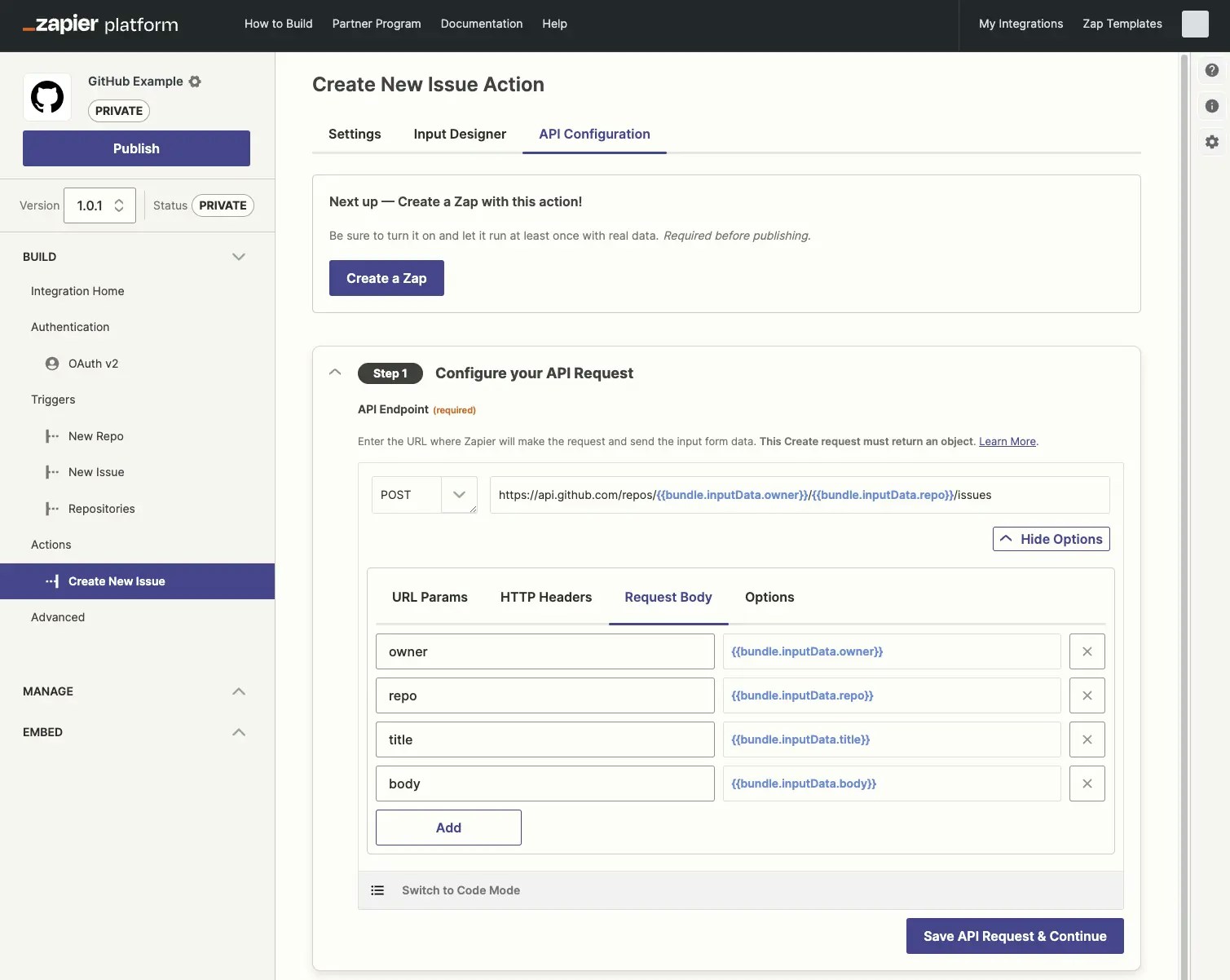
Task: Open settings gear next to GitHub Example
Action: pyautogui.click(x=195, y=82)
